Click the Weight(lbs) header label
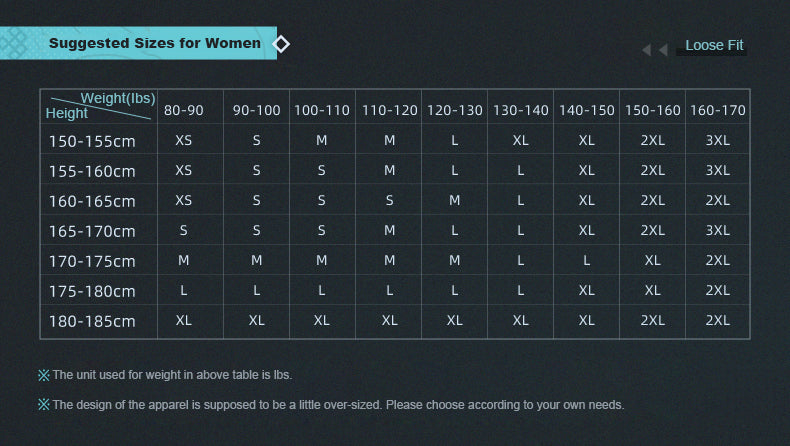 (118, 98)
